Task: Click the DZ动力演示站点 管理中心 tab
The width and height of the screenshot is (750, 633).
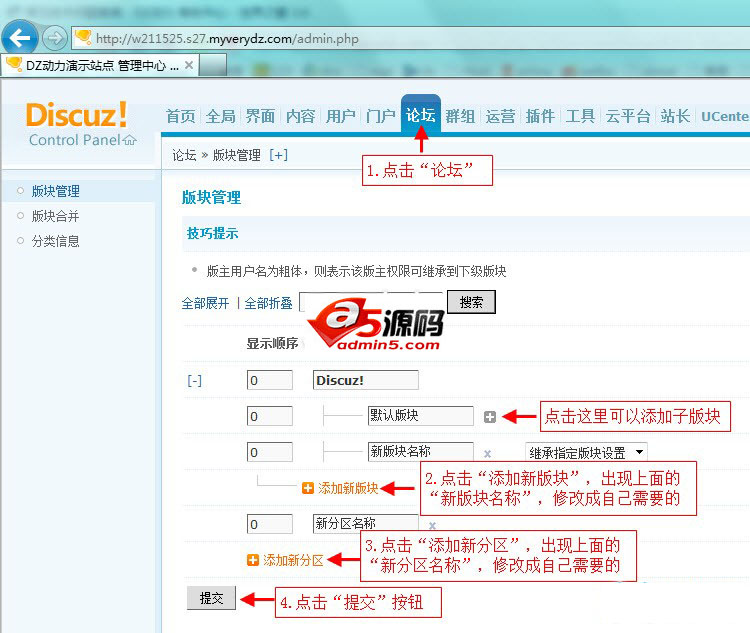Action: [x=99, y=65]
